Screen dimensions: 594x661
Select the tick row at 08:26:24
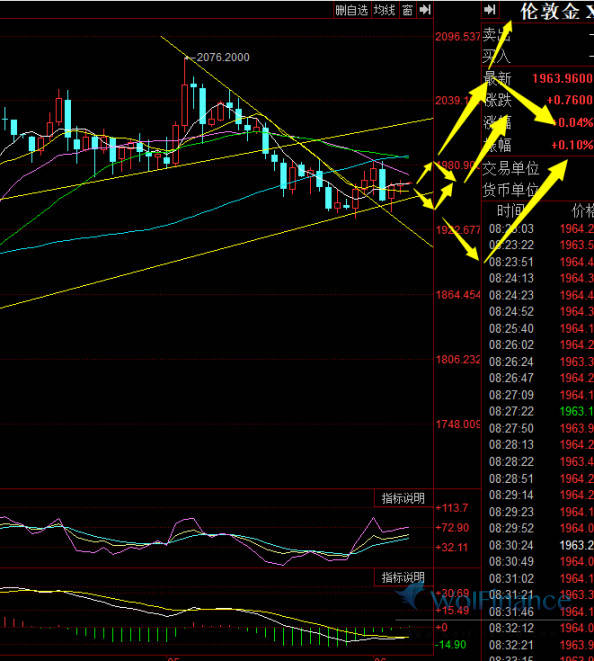541,362
